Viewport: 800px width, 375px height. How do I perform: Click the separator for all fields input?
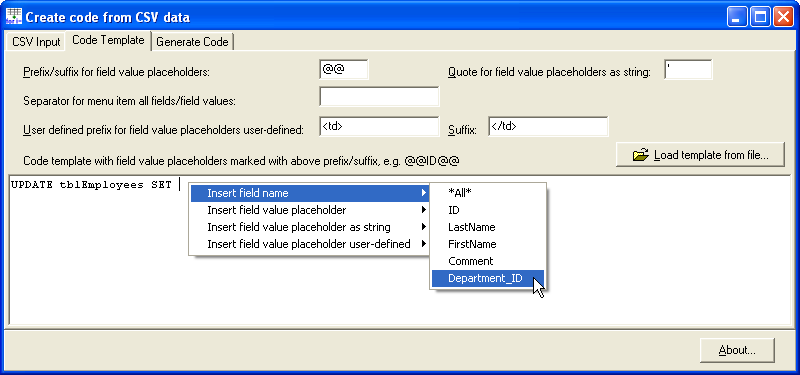pyautogui.click(x=379, y=96)
